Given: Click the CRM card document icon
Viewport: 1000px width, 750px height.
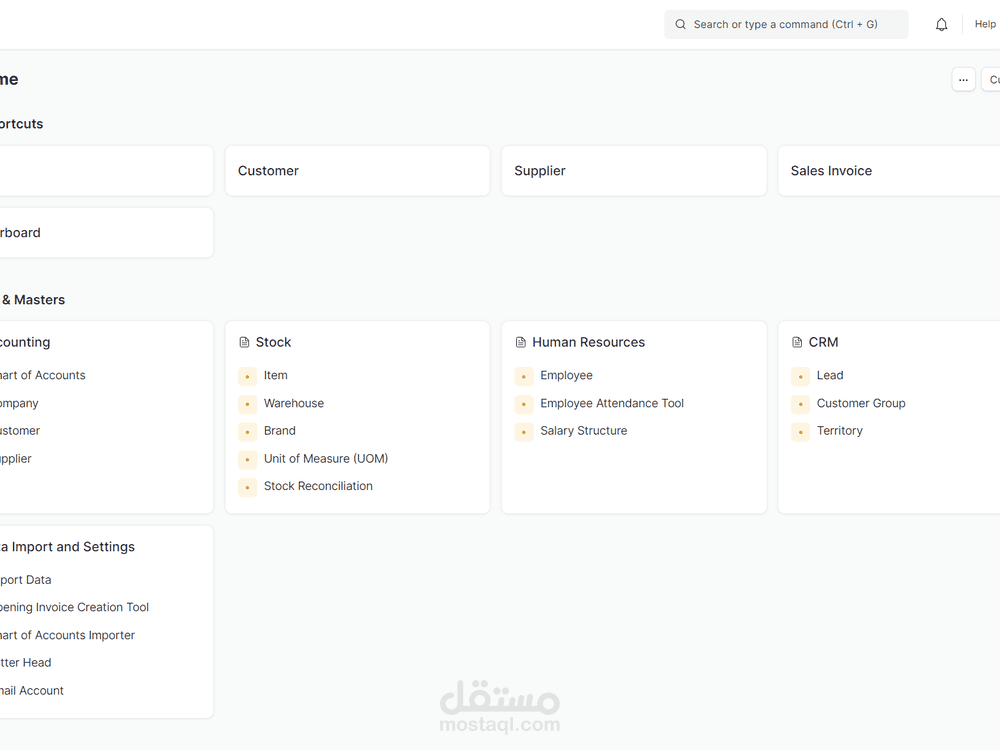Looking at the screenshot, I should coord(797,342).
